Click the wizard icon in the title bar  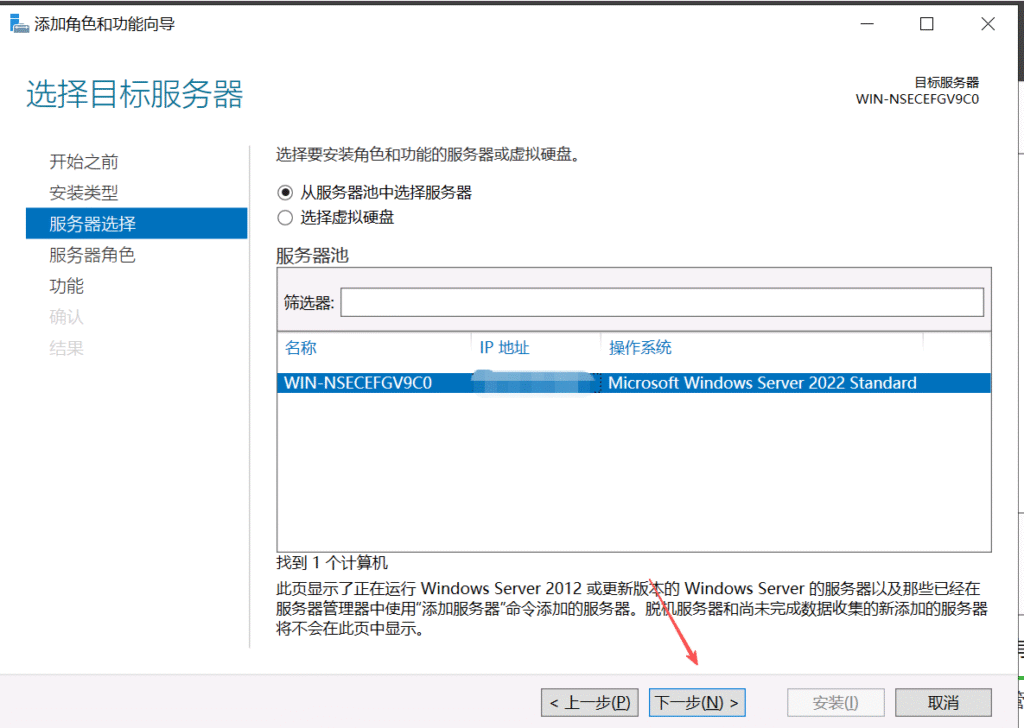[19, 24]
